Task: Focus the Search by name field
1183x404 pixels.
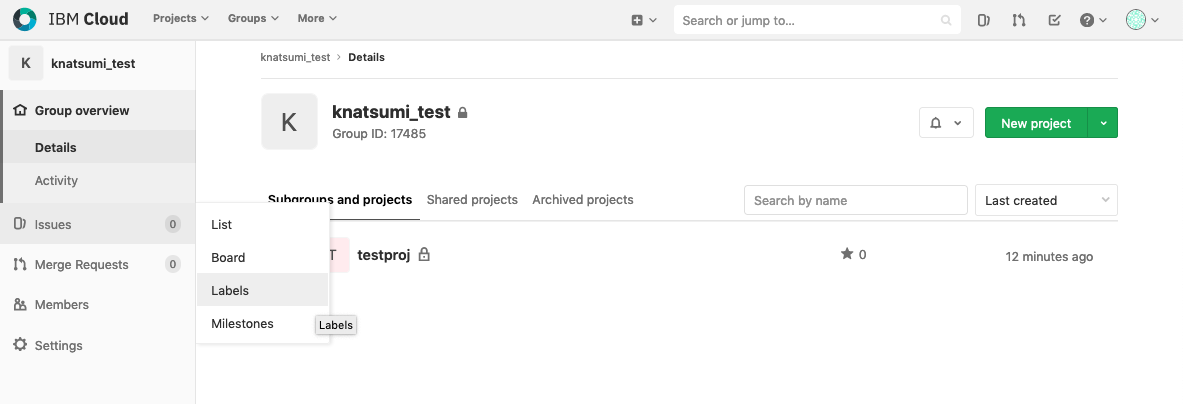Action: [856, 200]
